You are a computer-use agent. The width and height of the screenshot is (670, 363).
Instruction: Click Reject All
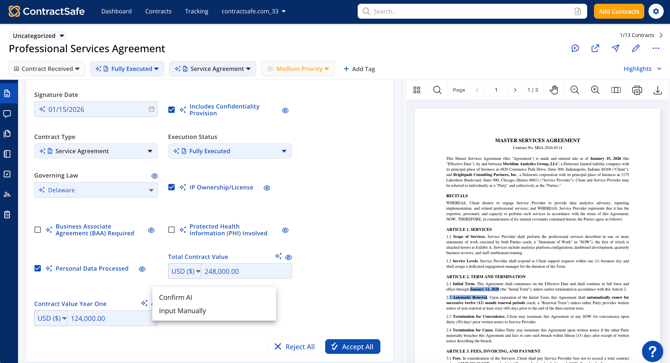pos(294,346)
